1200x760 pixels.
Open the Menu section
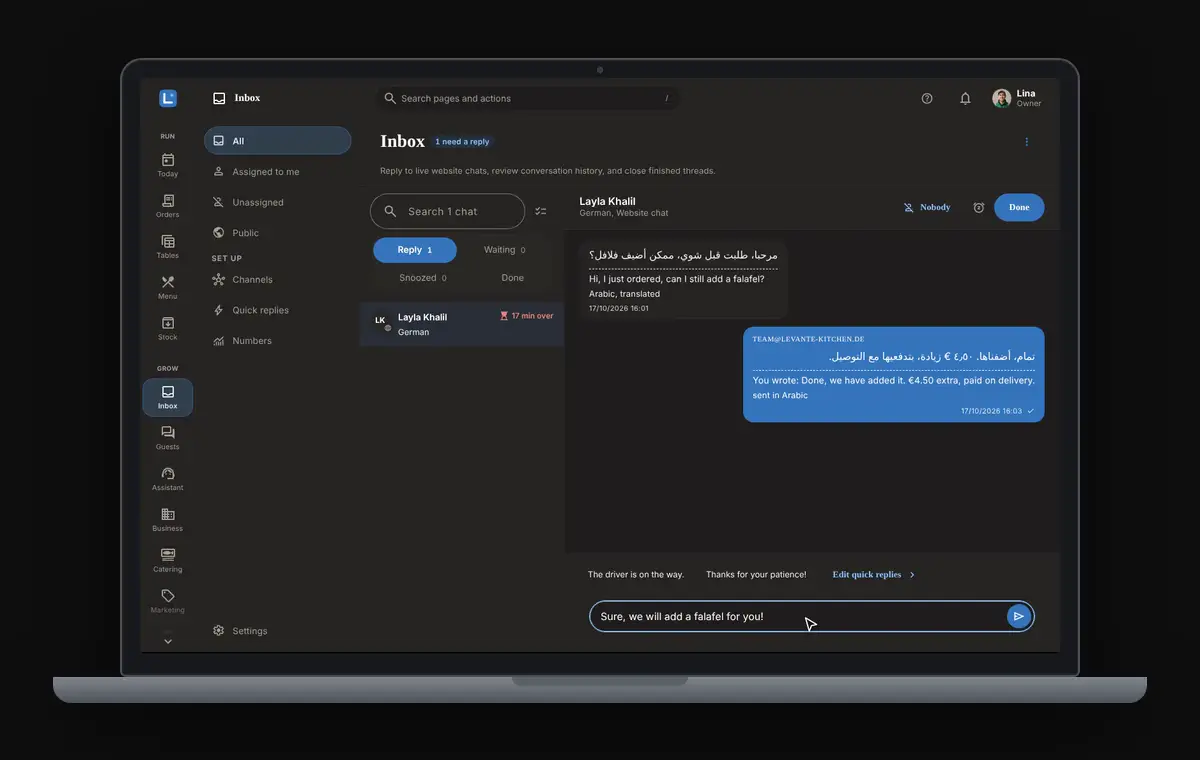(167, 288)
